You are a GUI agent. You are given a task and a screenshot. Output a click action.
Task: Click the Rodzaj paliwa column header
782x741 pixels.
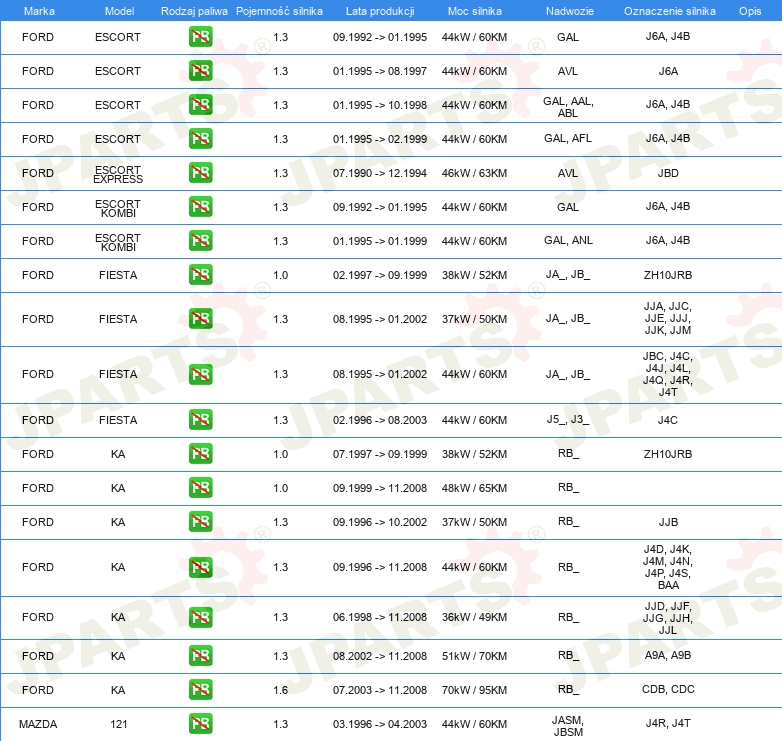tap(194, 11)
